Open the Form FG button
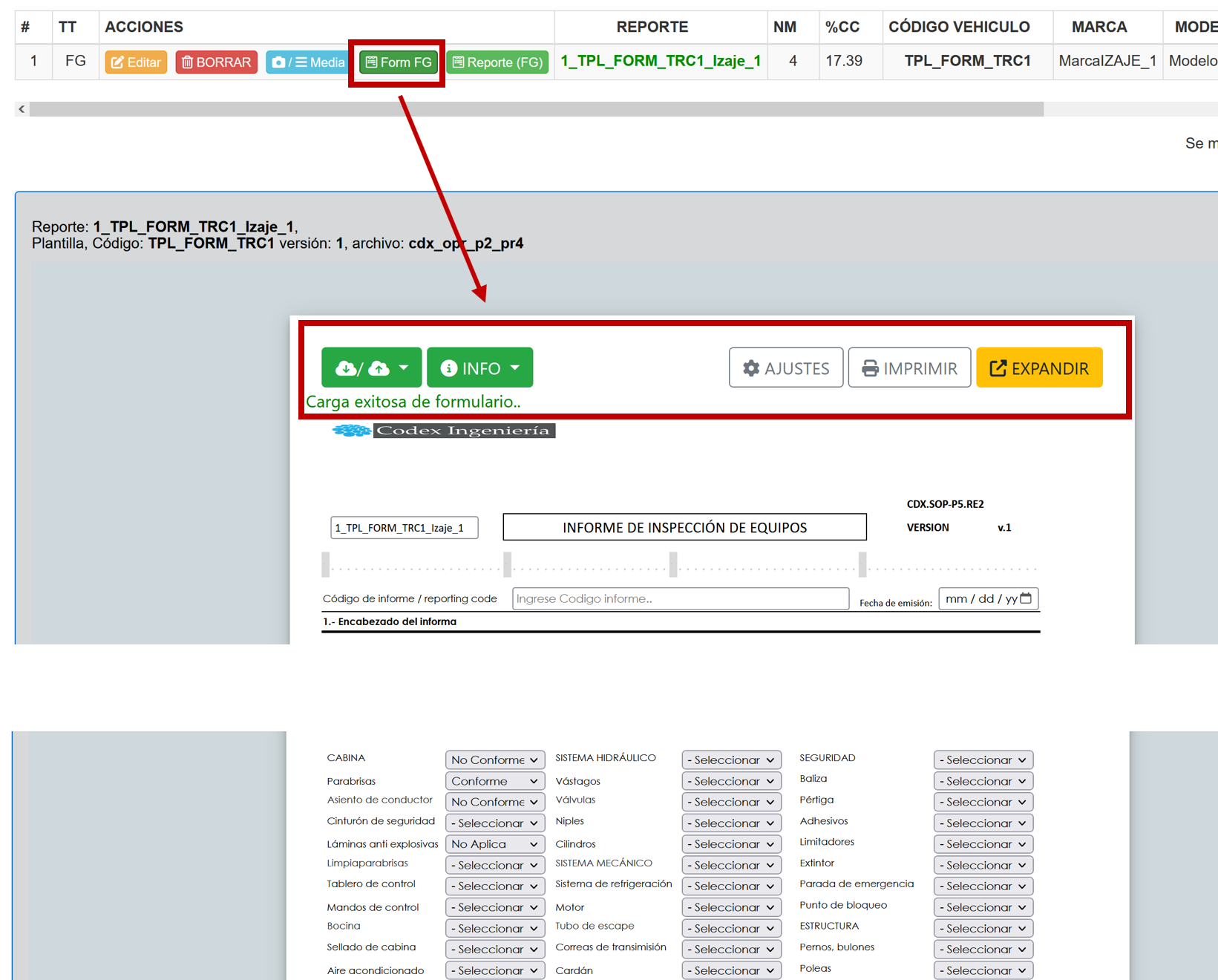The height and width of the screenshot is (980, 1218). [x=399, y=62]
